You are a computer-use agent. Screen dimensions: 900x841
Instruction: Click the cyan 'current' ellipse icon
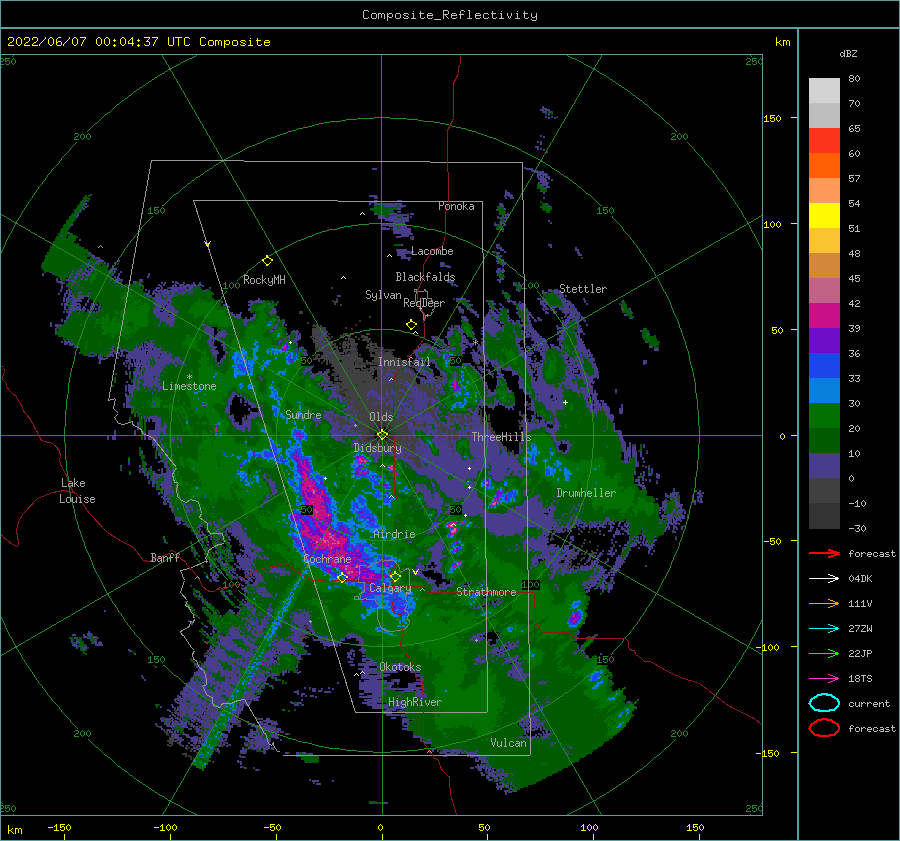[x=824, y=703]
